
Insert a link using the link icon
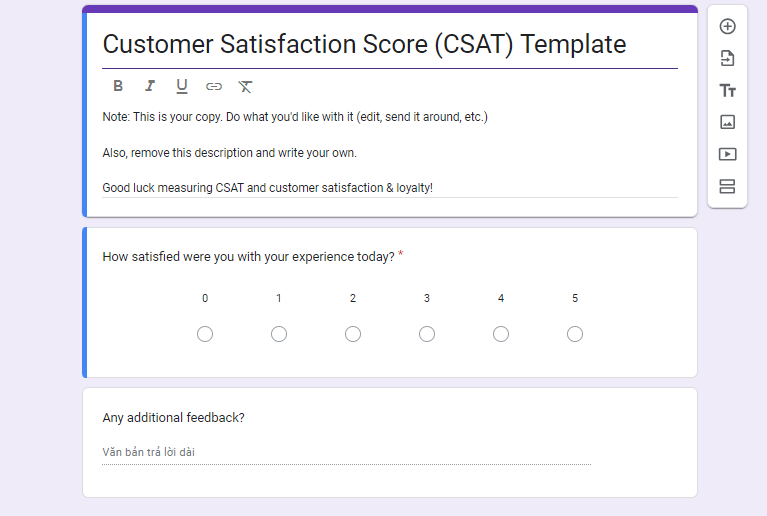click(214, 87)
